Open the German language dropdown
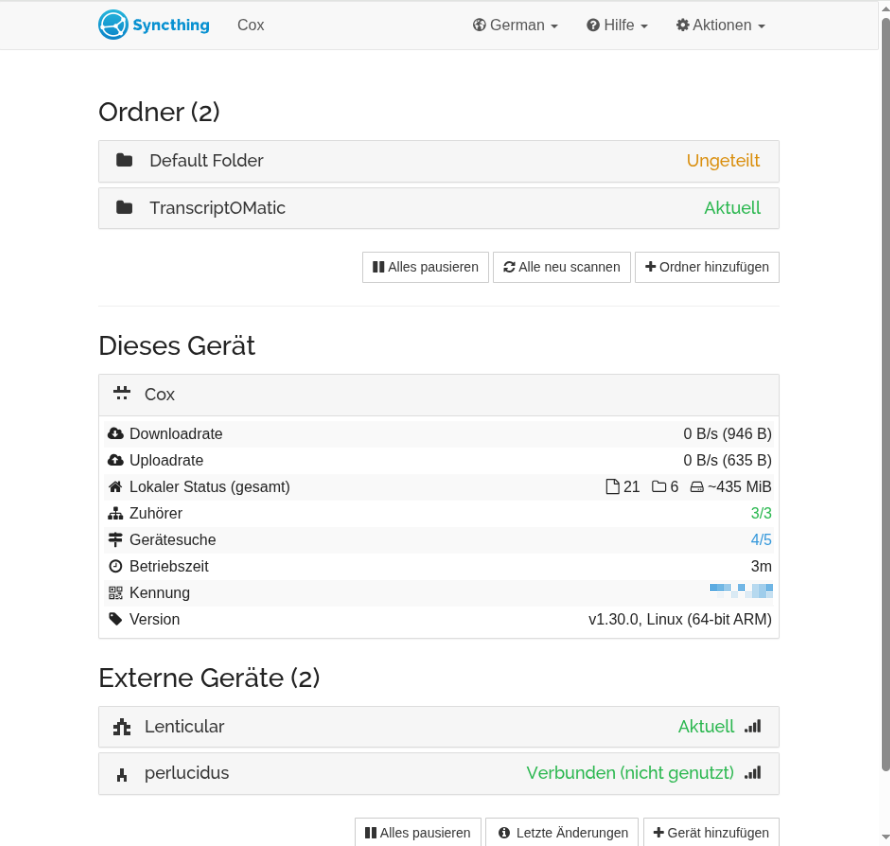 point(515,25)
